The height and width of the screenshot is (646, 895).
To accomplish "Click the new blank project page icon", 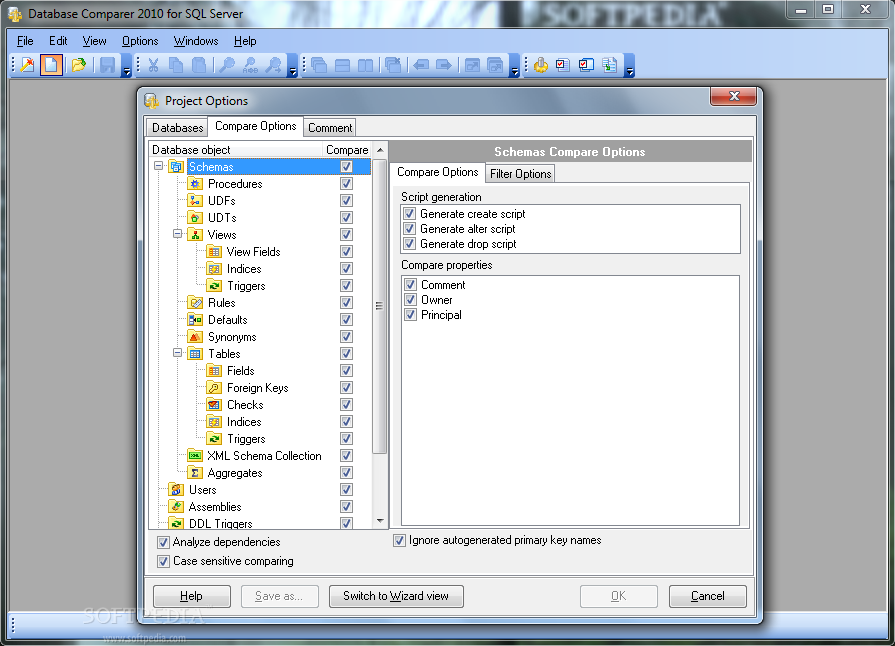I will coord(51,65).
